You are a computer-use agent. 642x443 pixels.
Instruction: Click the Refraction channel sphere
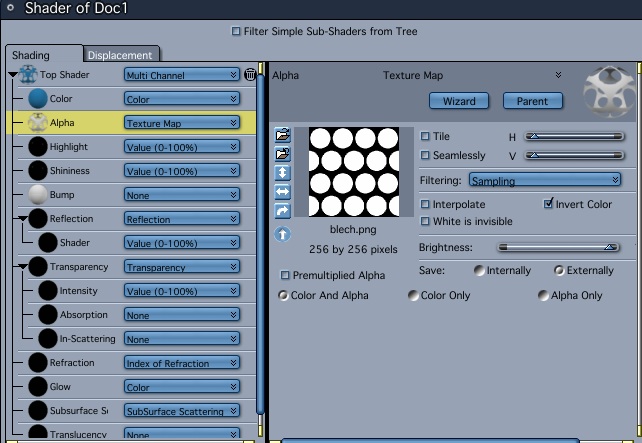coord(38,363)
